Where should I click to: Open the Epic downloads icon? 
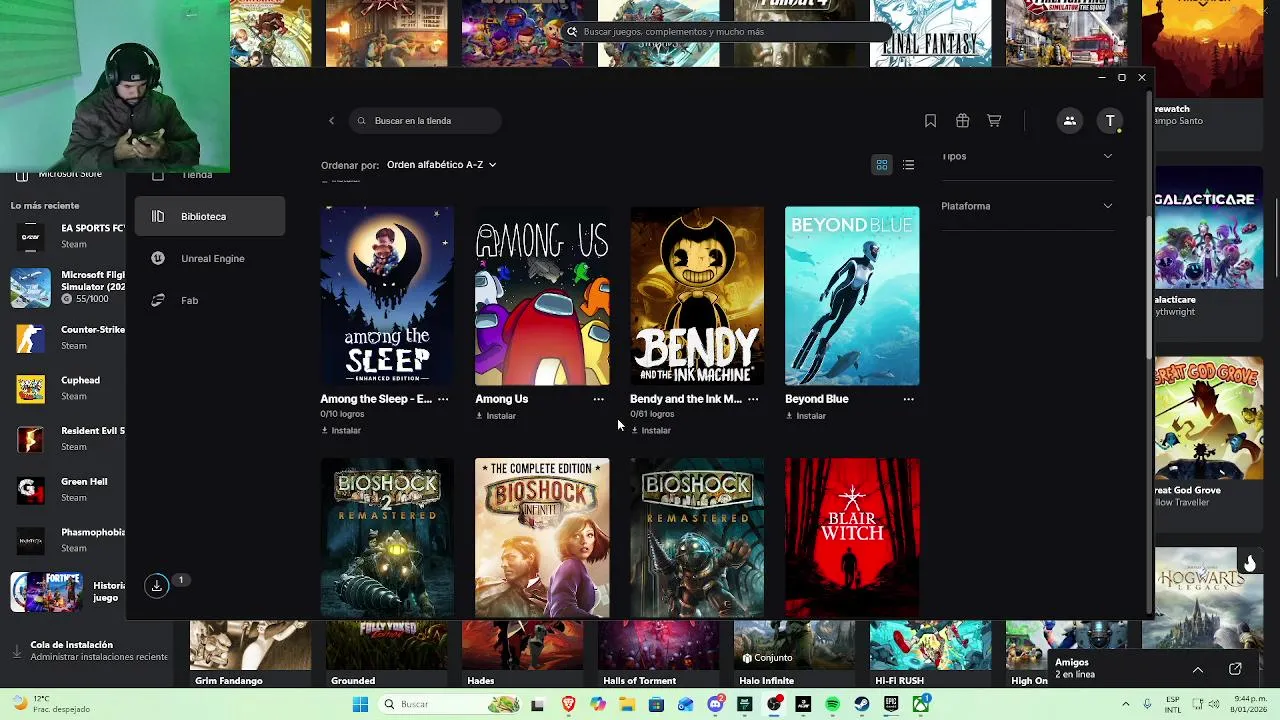[157, 586]
